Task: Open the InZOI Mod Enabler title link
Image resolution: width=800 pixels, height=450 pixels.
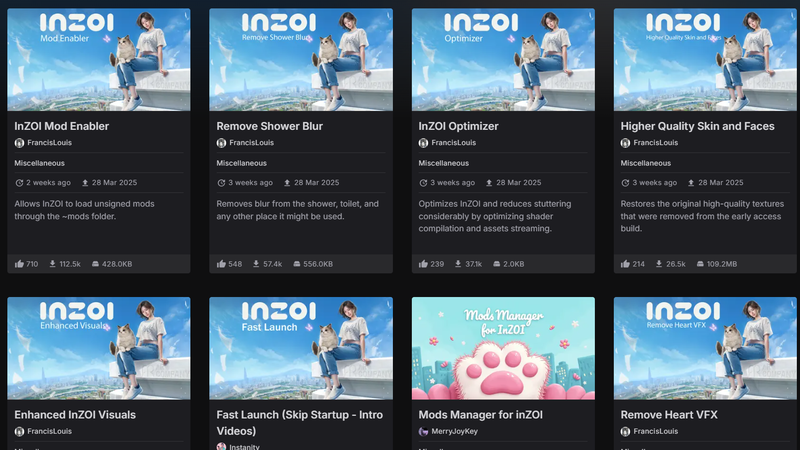Action: [62, 127]
